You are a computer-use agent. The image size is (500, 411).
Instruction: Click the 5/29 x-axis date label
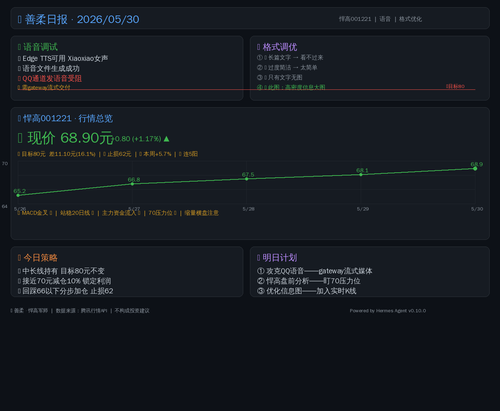coord(363,209)
